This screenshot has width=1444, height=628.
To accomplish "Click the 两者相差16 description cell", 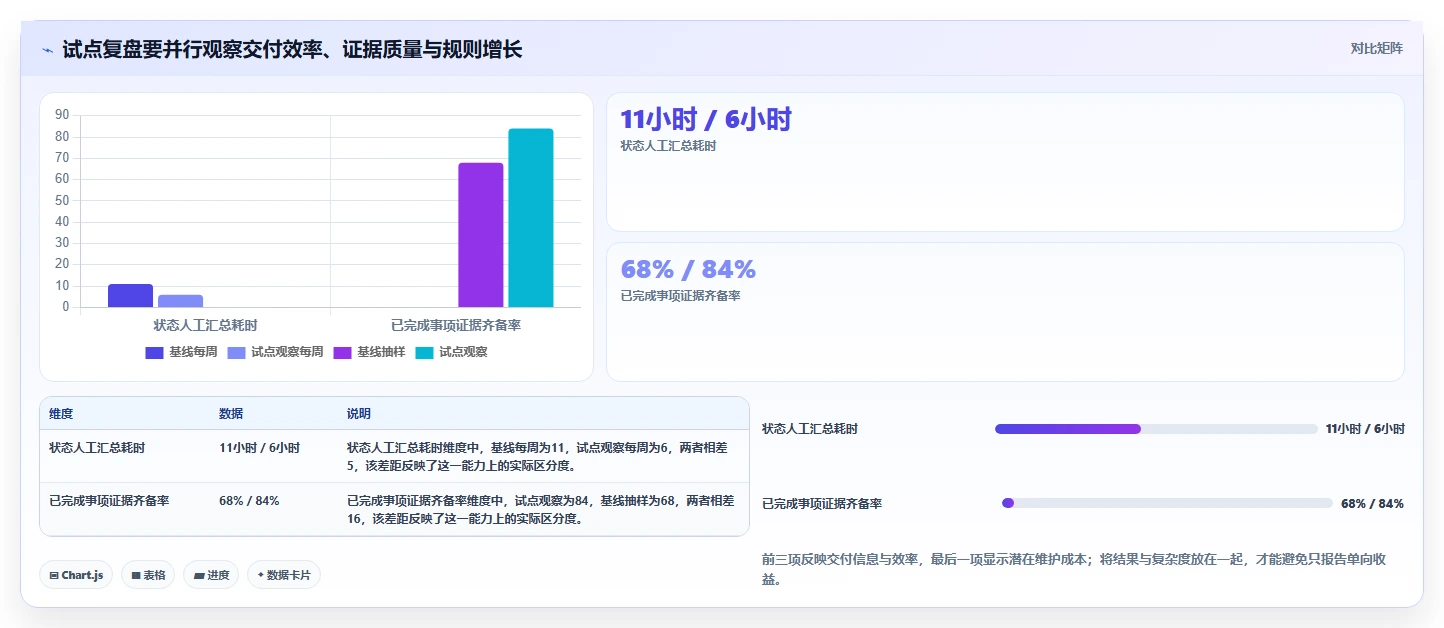I will (541, 510).
